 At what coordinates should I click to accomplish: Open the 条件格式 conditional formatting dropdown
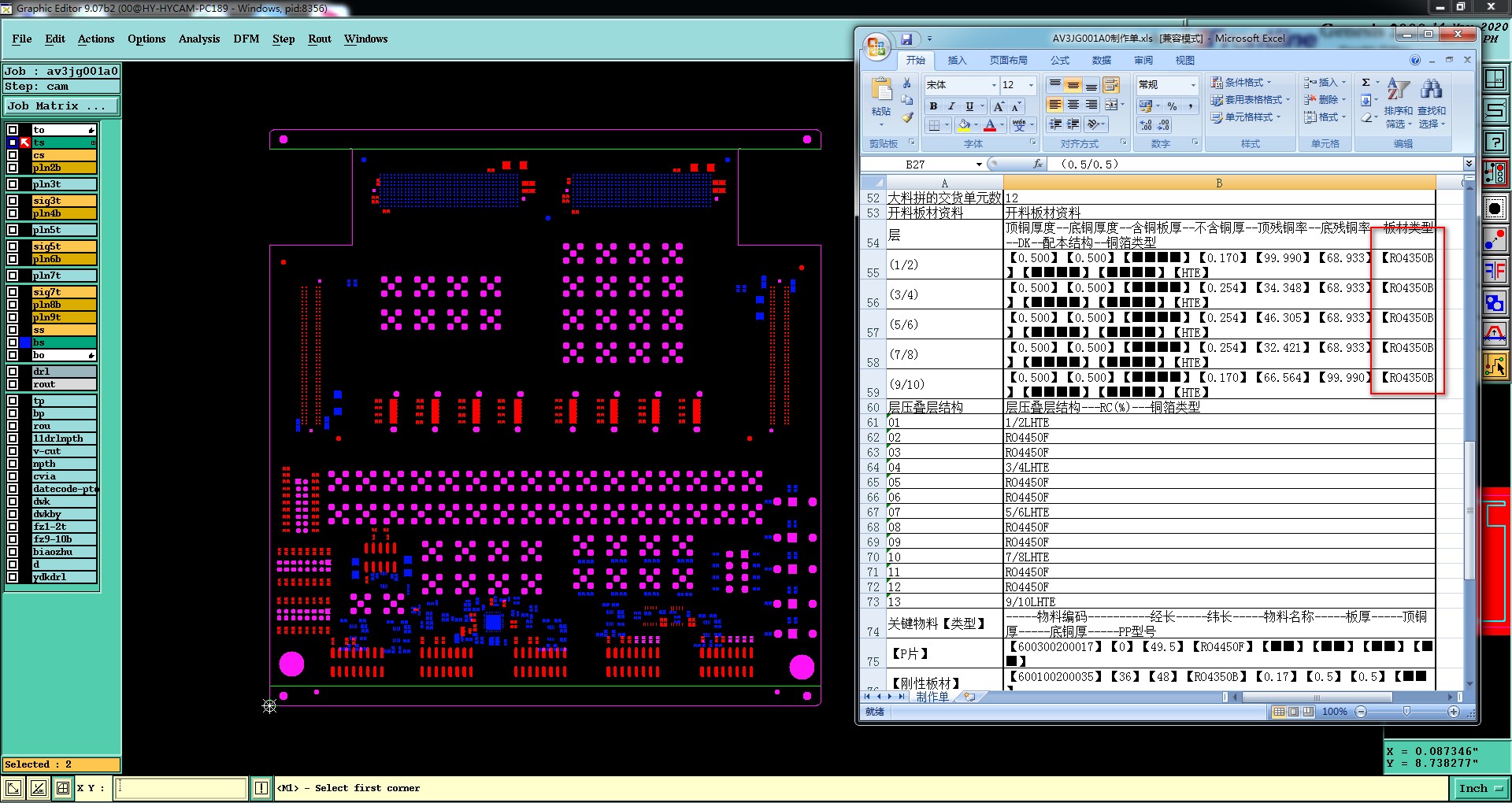(x=1242, y=83)
